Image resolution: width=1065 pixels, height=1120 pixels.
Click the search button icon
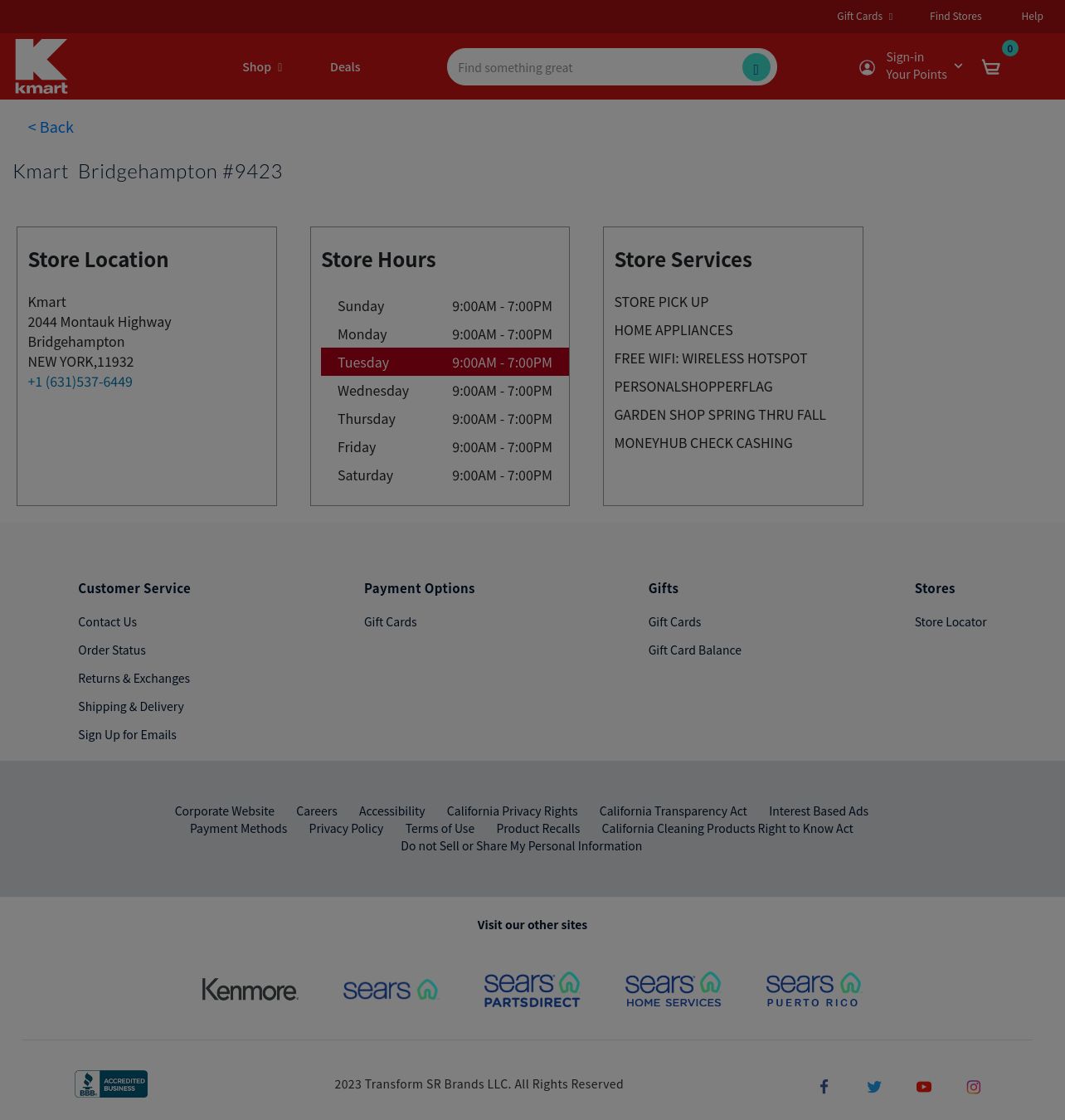(x=756, y=67)
